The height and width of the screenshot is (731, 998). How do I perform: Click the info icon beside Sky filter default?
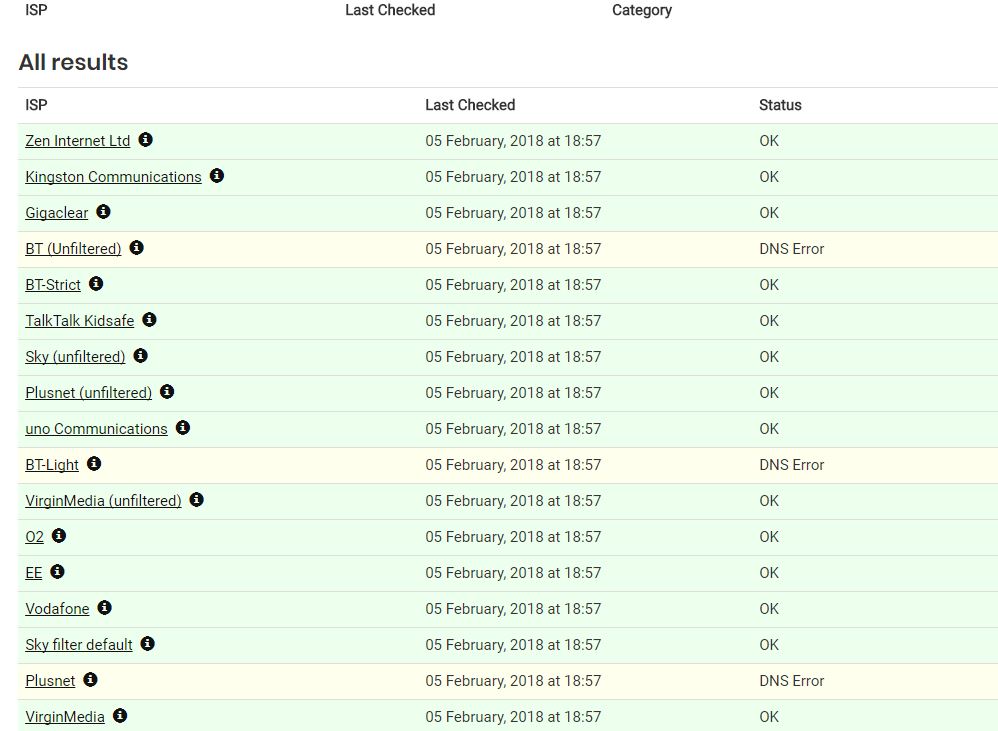147,644
